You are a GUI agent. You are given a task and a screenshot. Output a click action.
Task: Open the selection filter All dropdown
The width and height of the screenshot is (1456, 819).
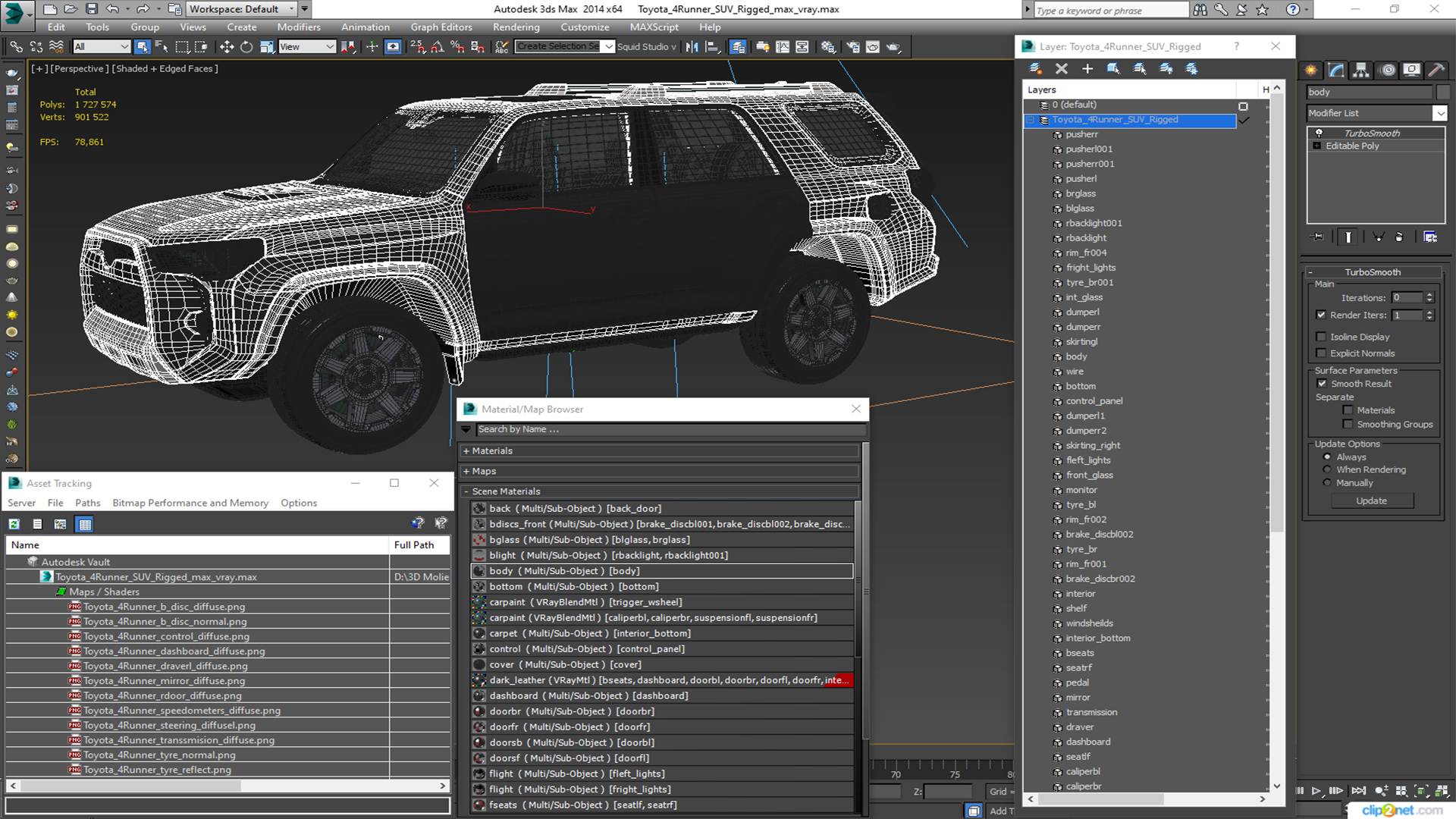click(x=102, y=47)
